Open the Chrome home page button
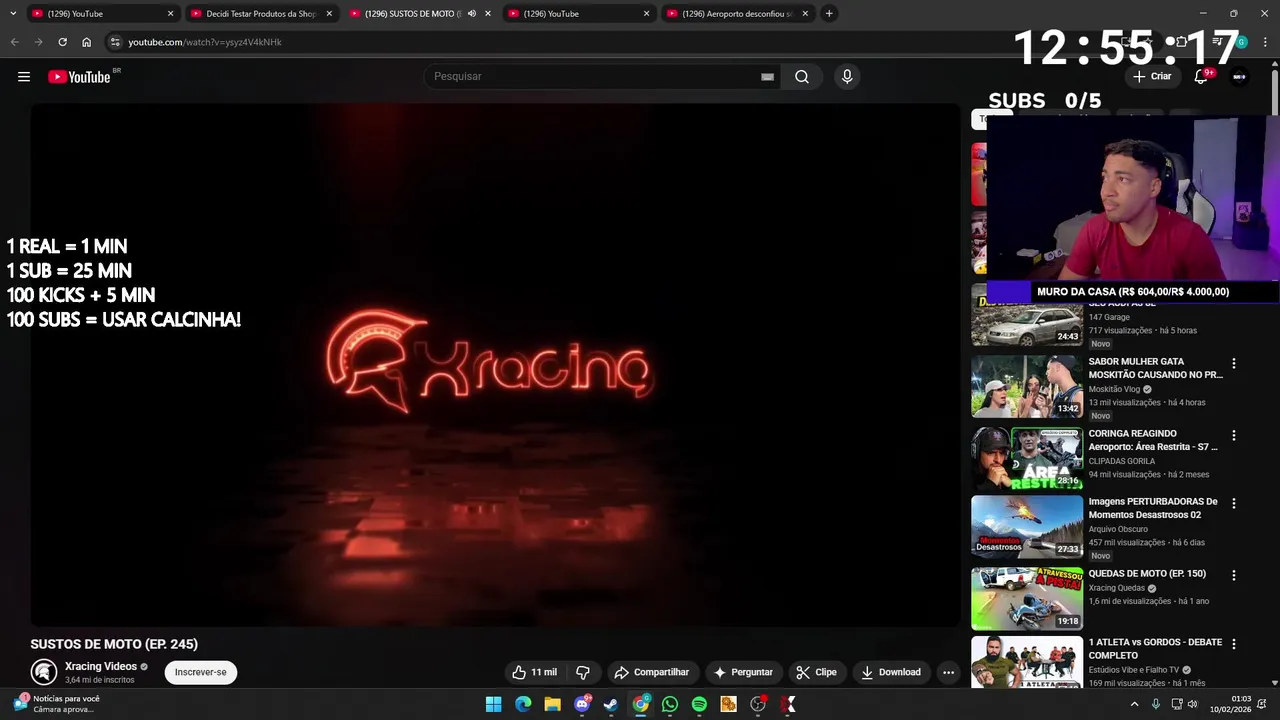Screen dimensions: 1280x720 [86, 42]
